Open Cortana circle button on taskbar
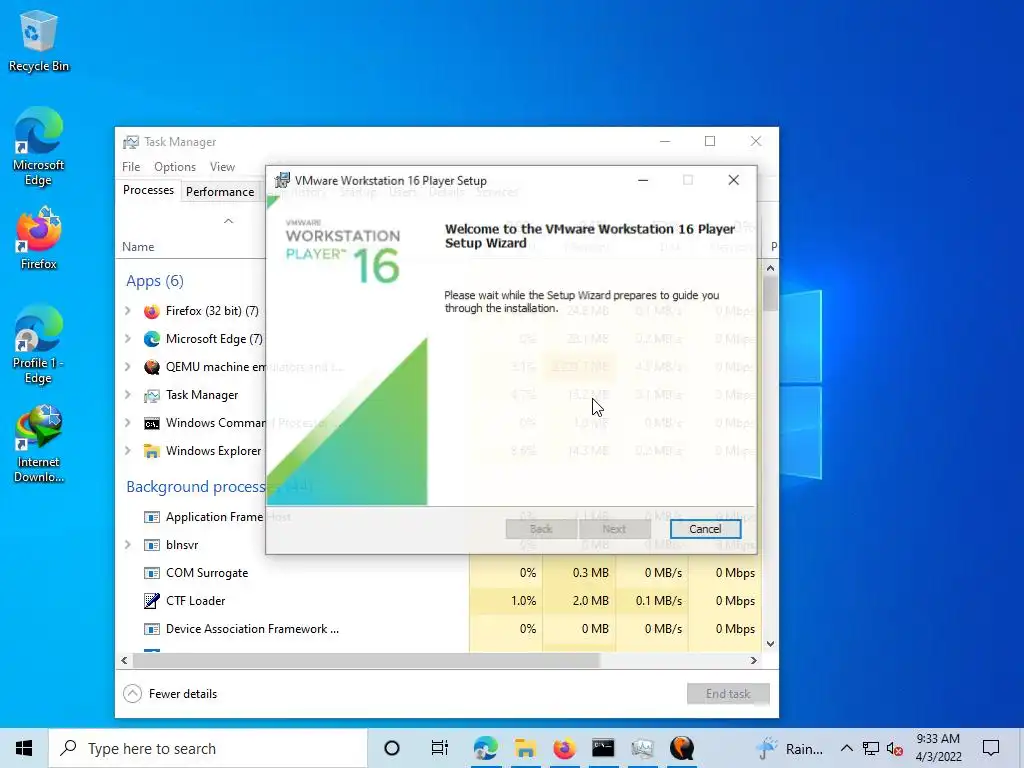Image resolution: width=1024 pixels, height=768 pixels. (x=392, y=748)
